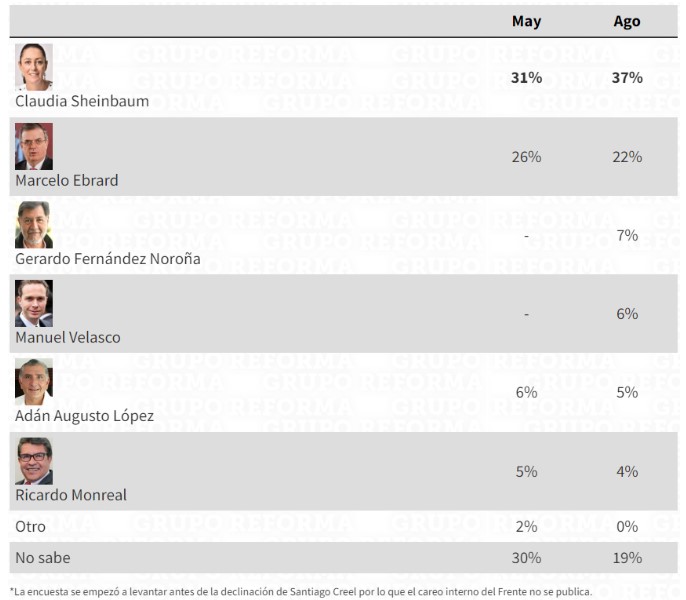Select the Claudia Sheinbaum name label
This screenshot has height=600, width=686.
point(82,101)
